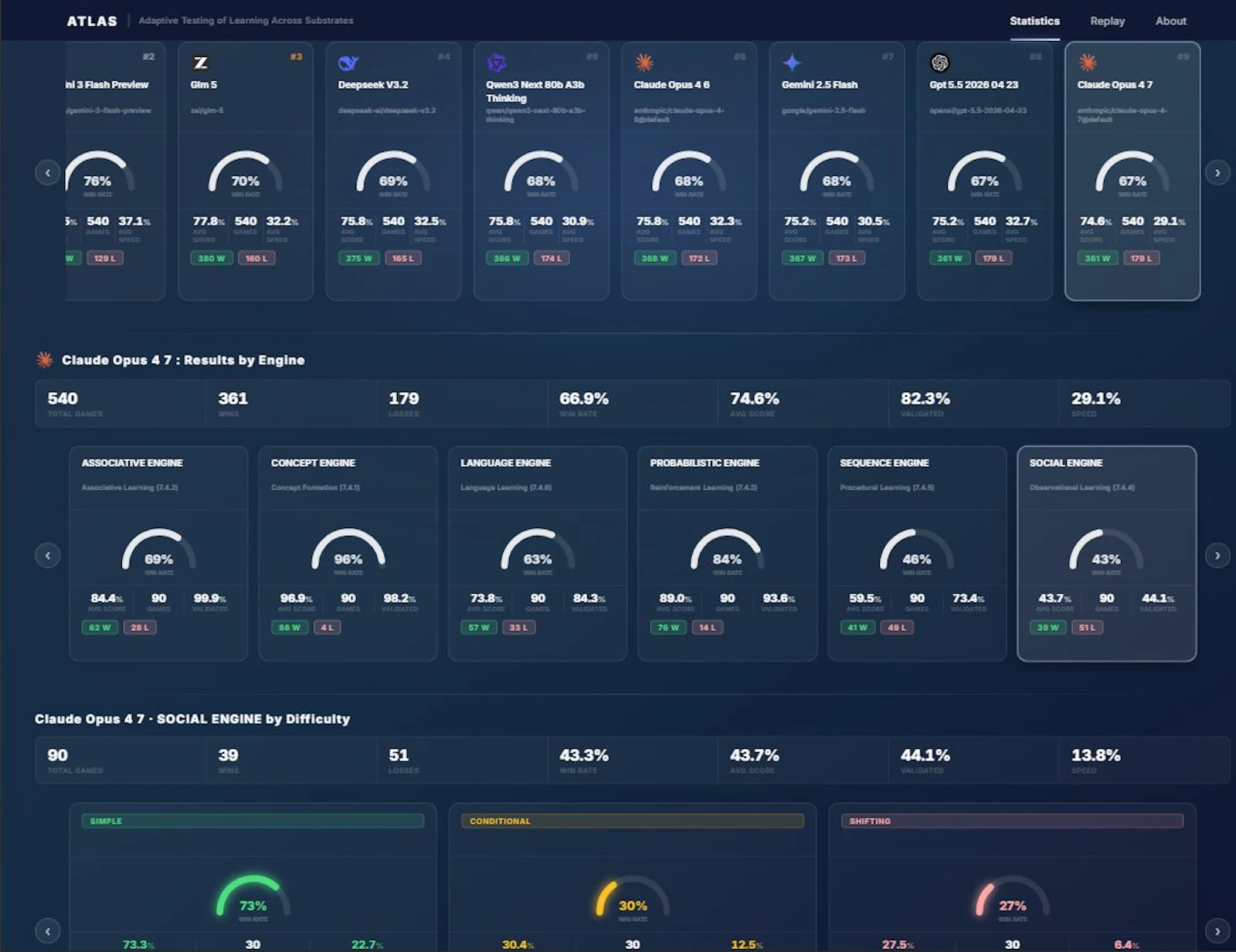The height and width of the screenshot is (952, 1236).
Task: Open the Probabilistic Engine card
Action: 728,554
